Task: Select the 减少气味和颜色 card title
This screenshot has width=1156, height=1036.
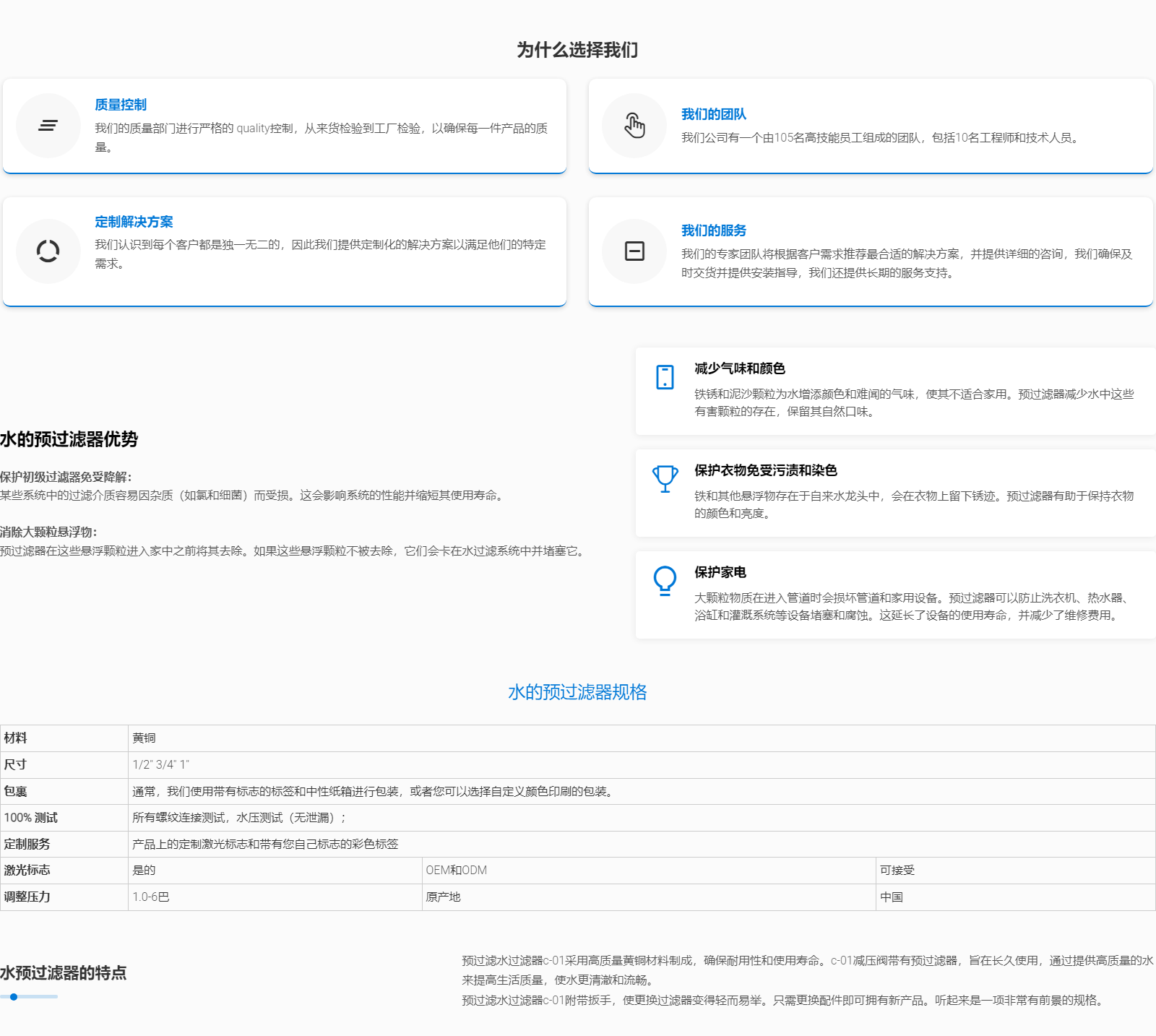Action: 739,368
